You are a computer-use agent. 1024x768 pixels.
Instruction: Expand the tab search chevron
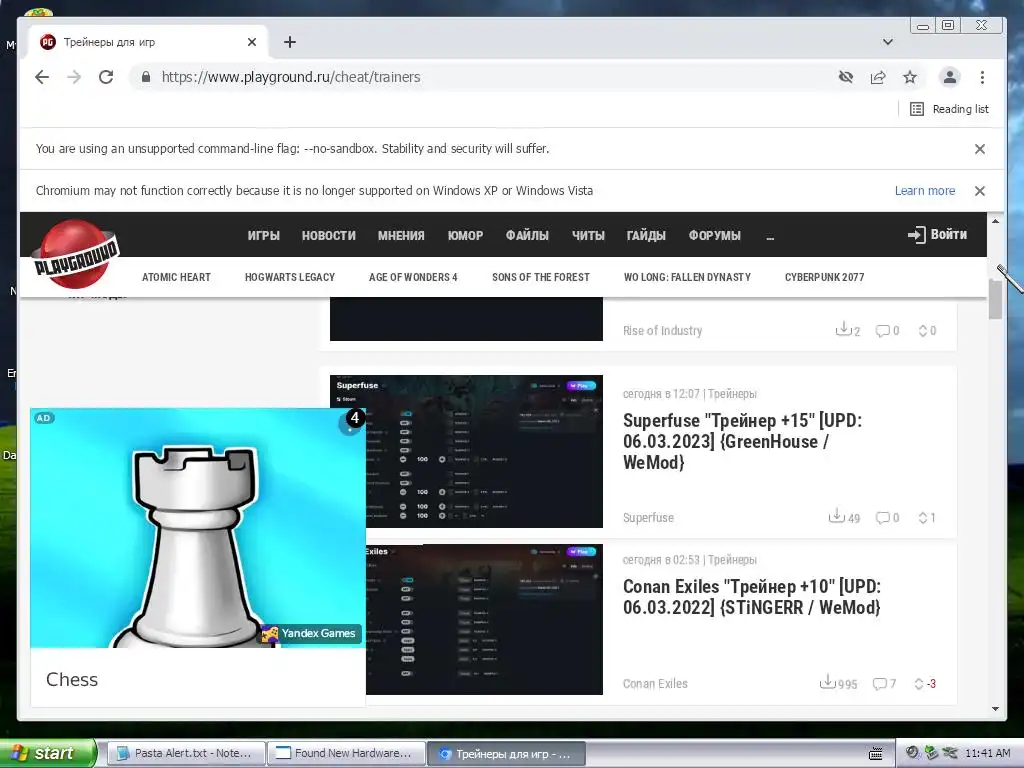888,42
